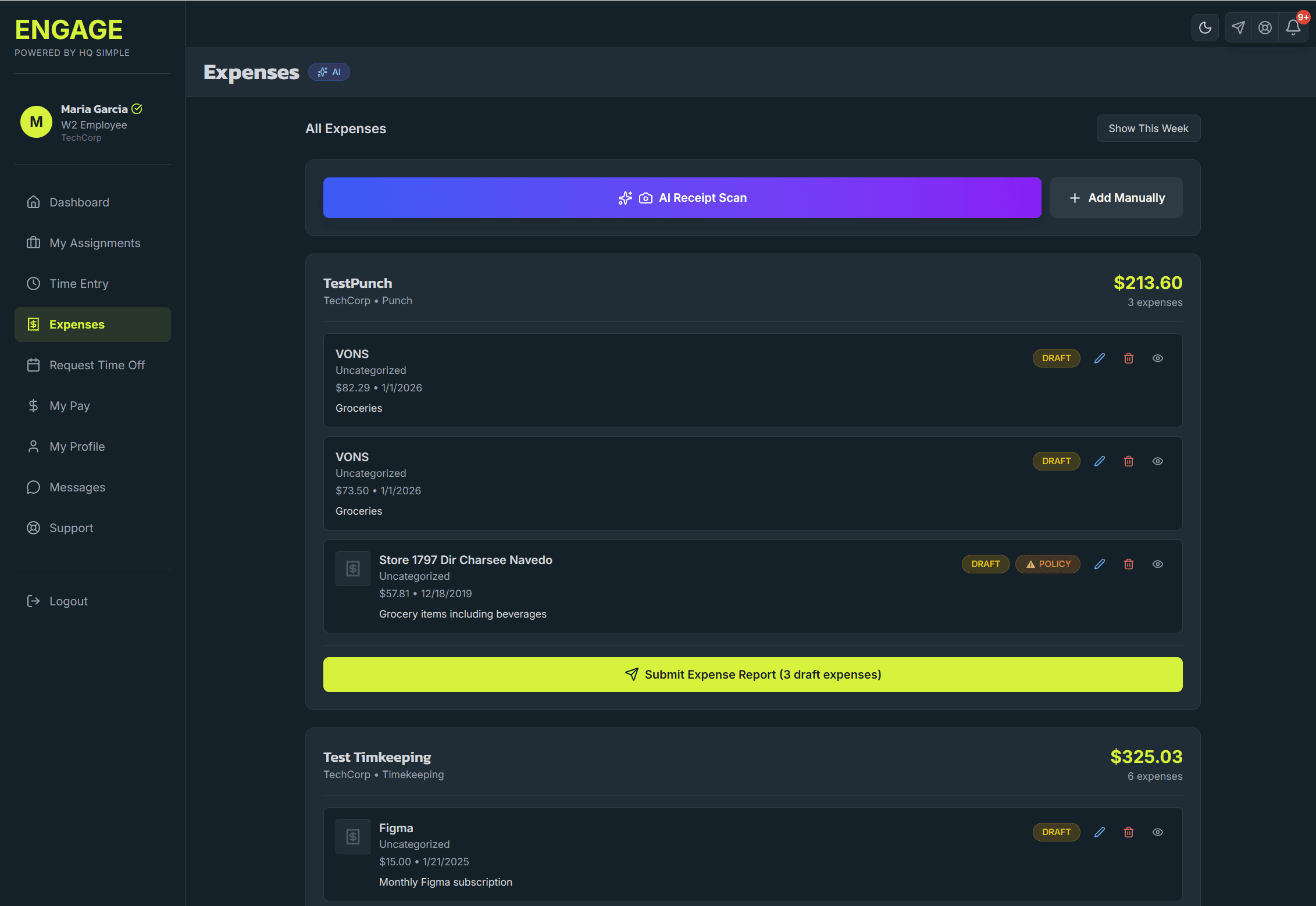The width and height of the screenshot is (1316, 906).
Task: Click the $325.03 total amount
Action: click(x=1146, y=757)
